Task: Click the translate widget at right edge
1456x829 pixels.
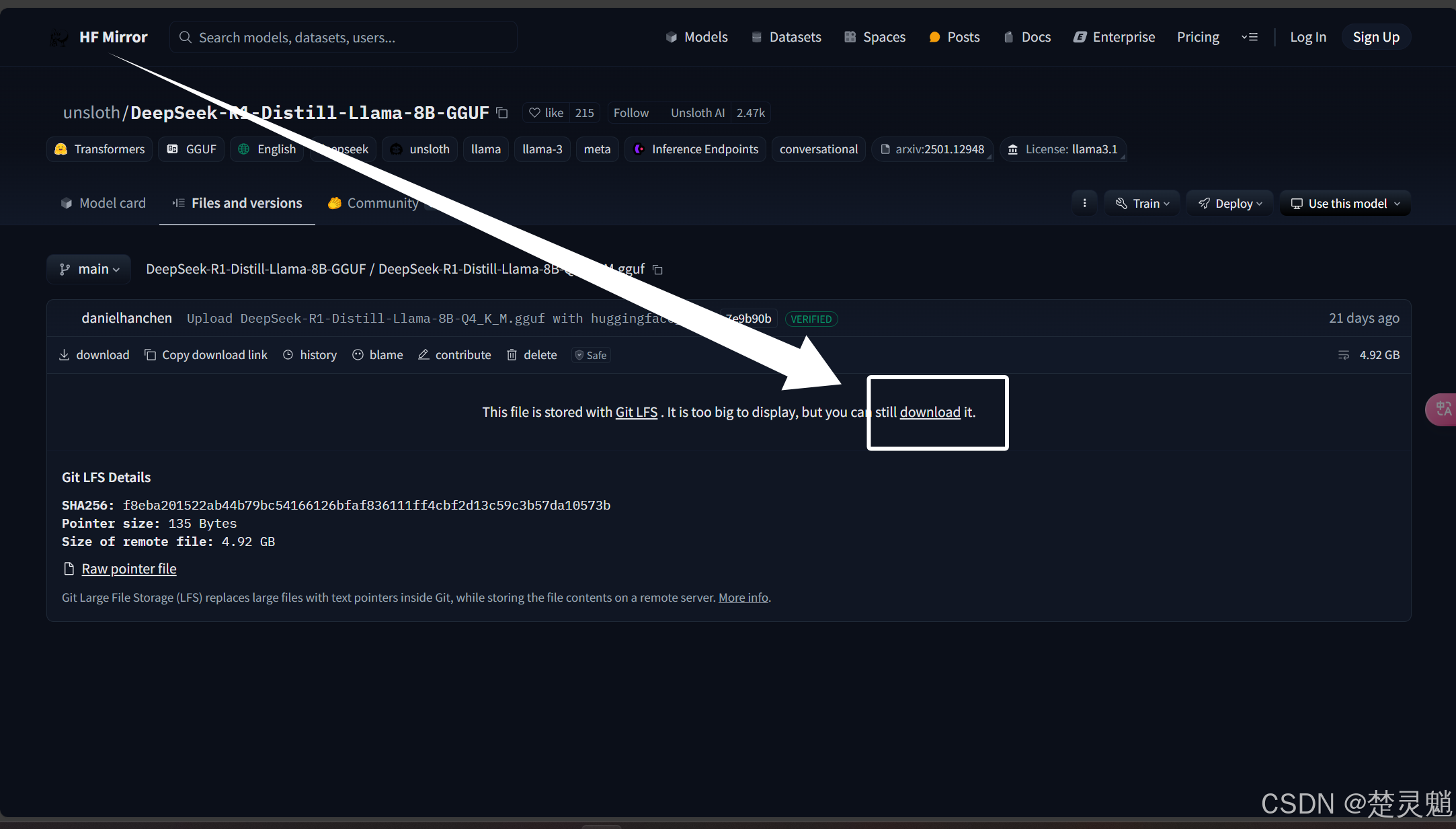Action: 1443,409
